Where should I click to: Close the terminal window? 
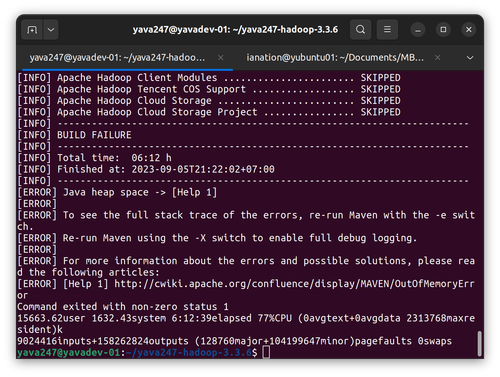(x=468, y=30)
